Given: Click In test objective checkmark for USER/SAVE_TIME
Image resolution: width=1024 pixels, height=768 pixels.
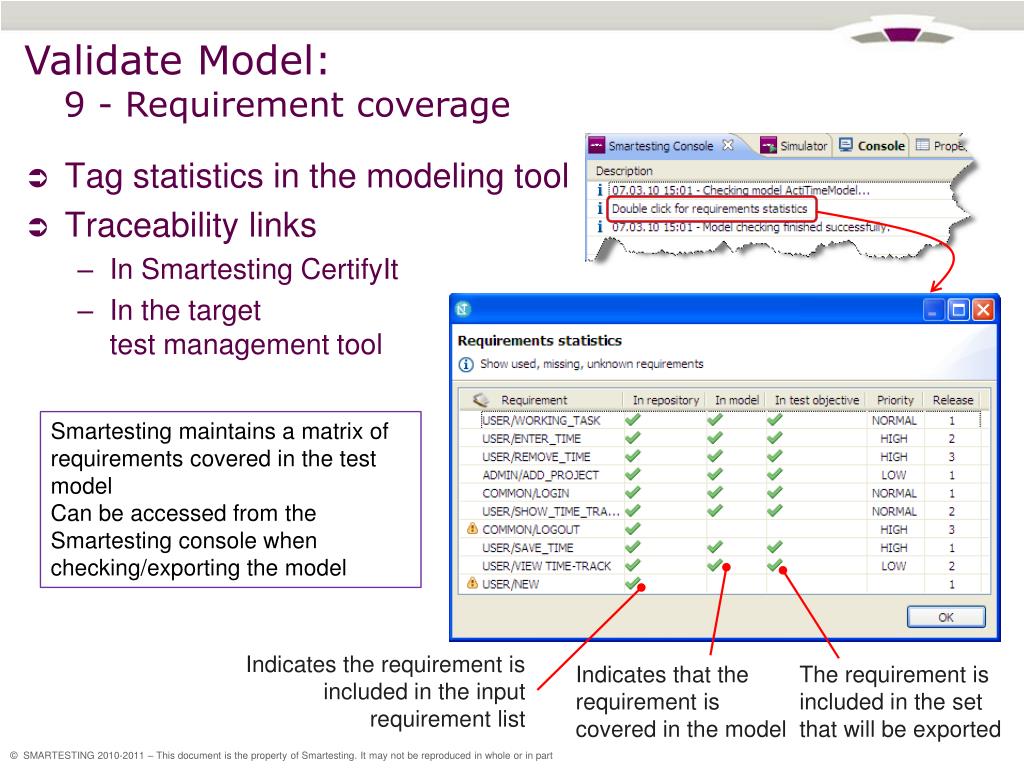Looking at the screenshot, I should click(x=775, y=547).
